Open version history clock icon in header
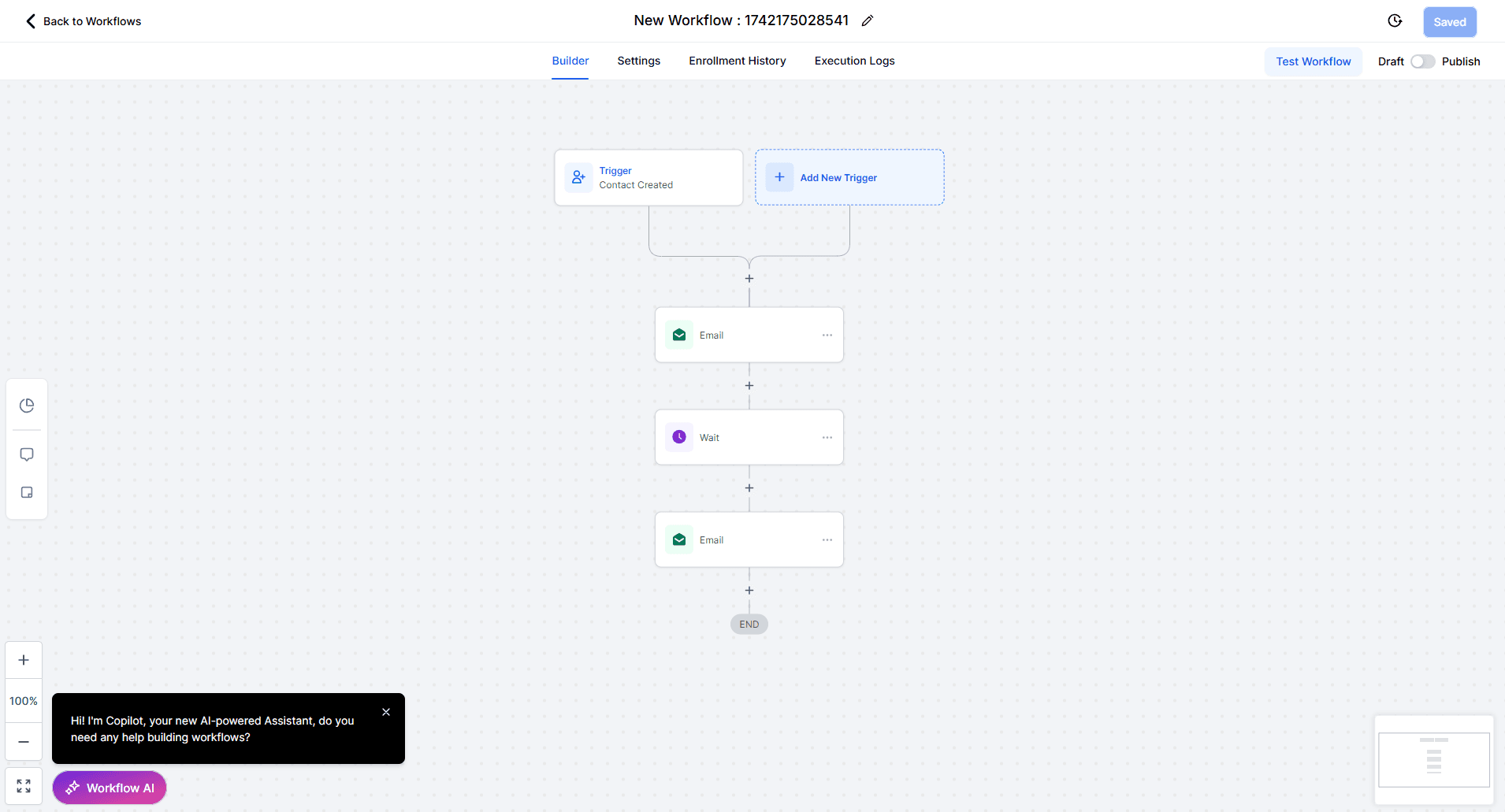 [x=1395, y=21]
